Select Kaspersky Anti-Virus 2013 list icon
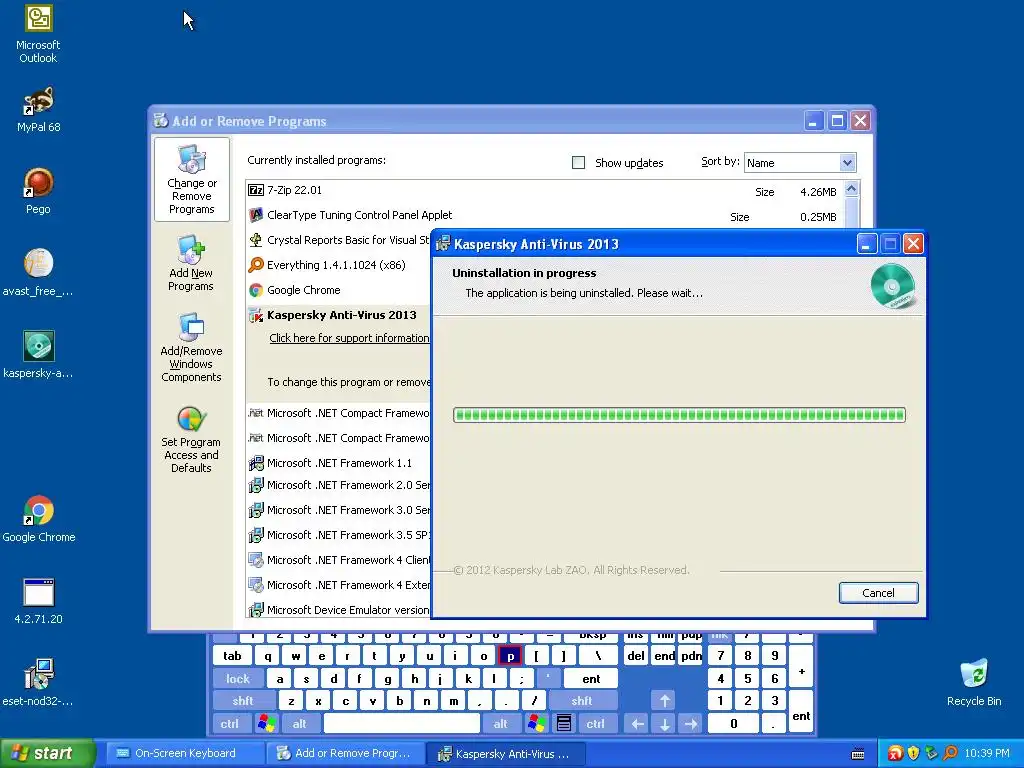Image resolution: width=1024 pixels, height=768 pixels. [256, 315]
